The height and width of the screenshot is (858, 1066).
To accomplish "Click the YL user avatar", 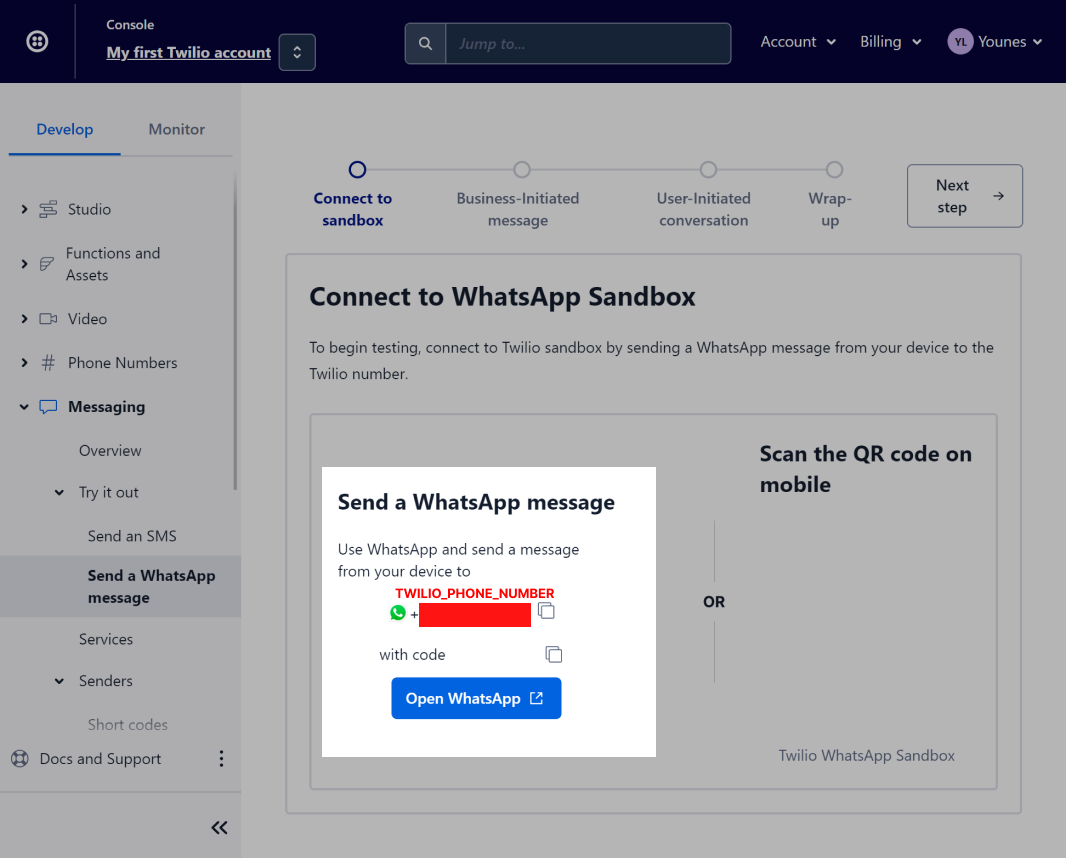I will tap(960, 41).
